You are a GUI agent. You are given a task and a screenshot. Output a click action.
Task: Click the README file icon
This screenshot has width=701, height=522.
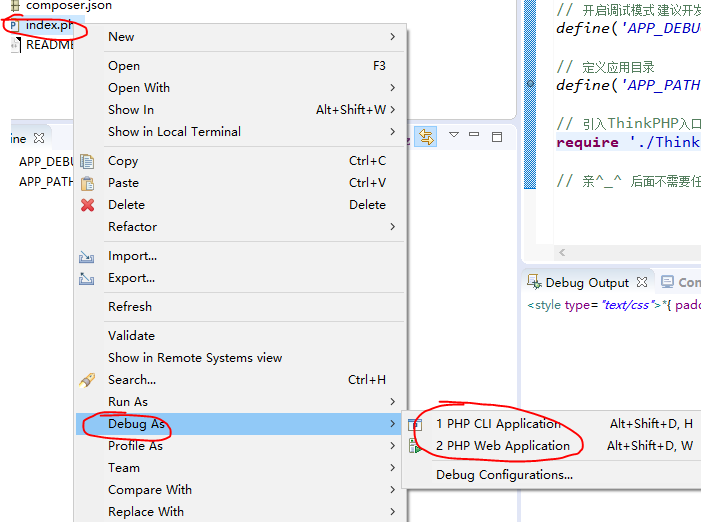click(16, 45)
